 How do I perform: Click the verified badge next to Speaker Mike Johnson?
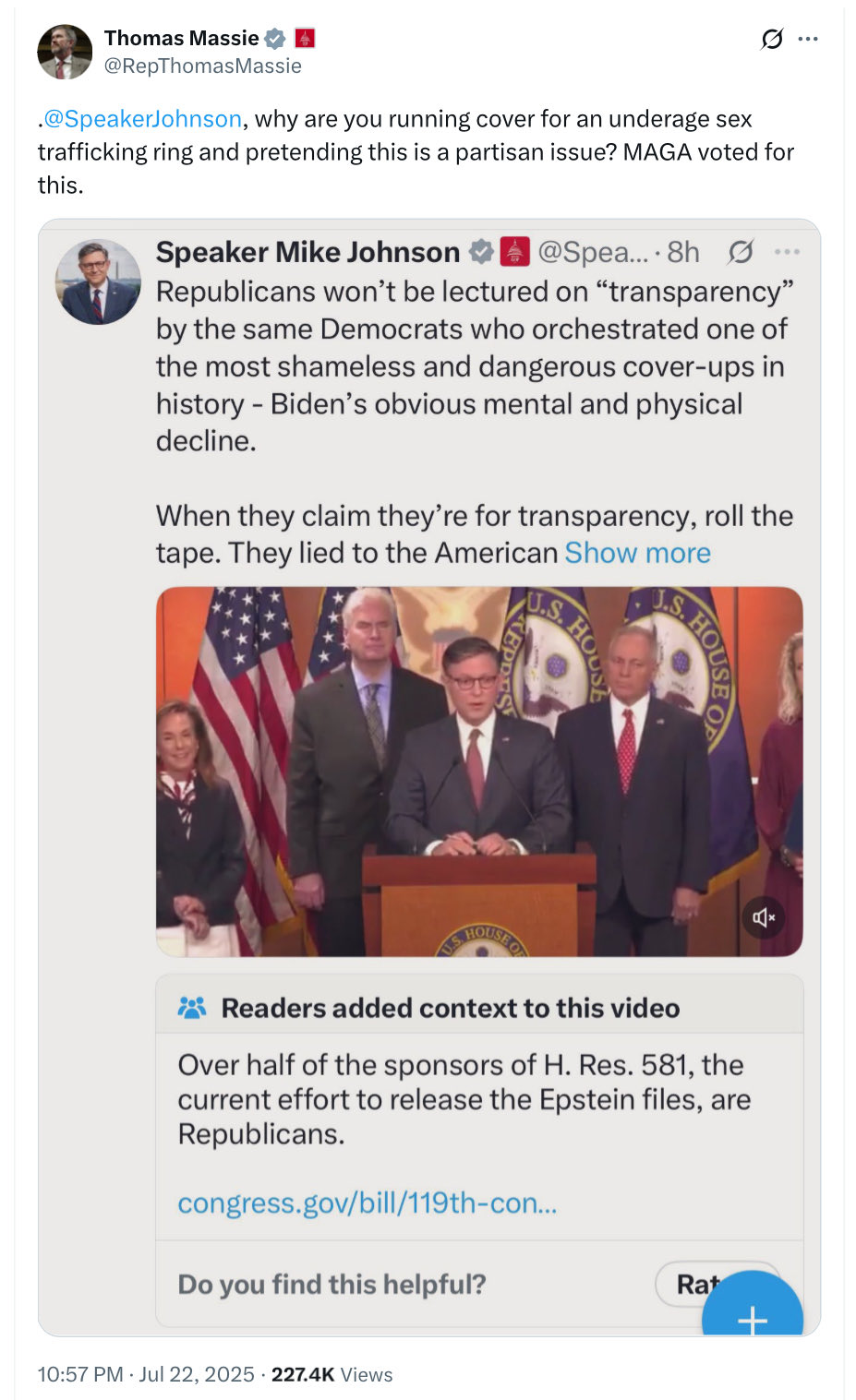481,252
